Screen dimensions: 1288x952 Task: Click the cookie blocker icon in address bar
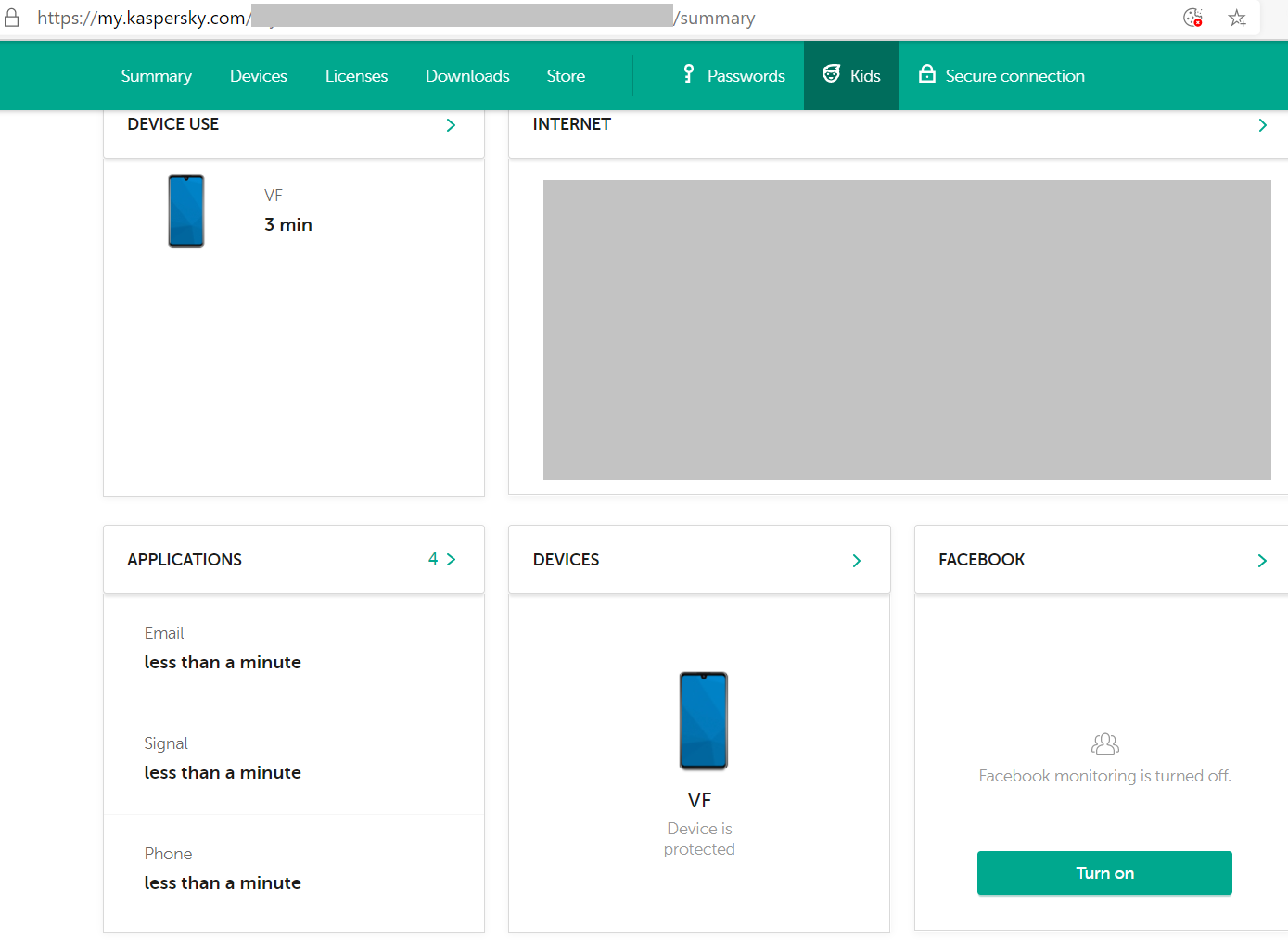point(1192,18)
